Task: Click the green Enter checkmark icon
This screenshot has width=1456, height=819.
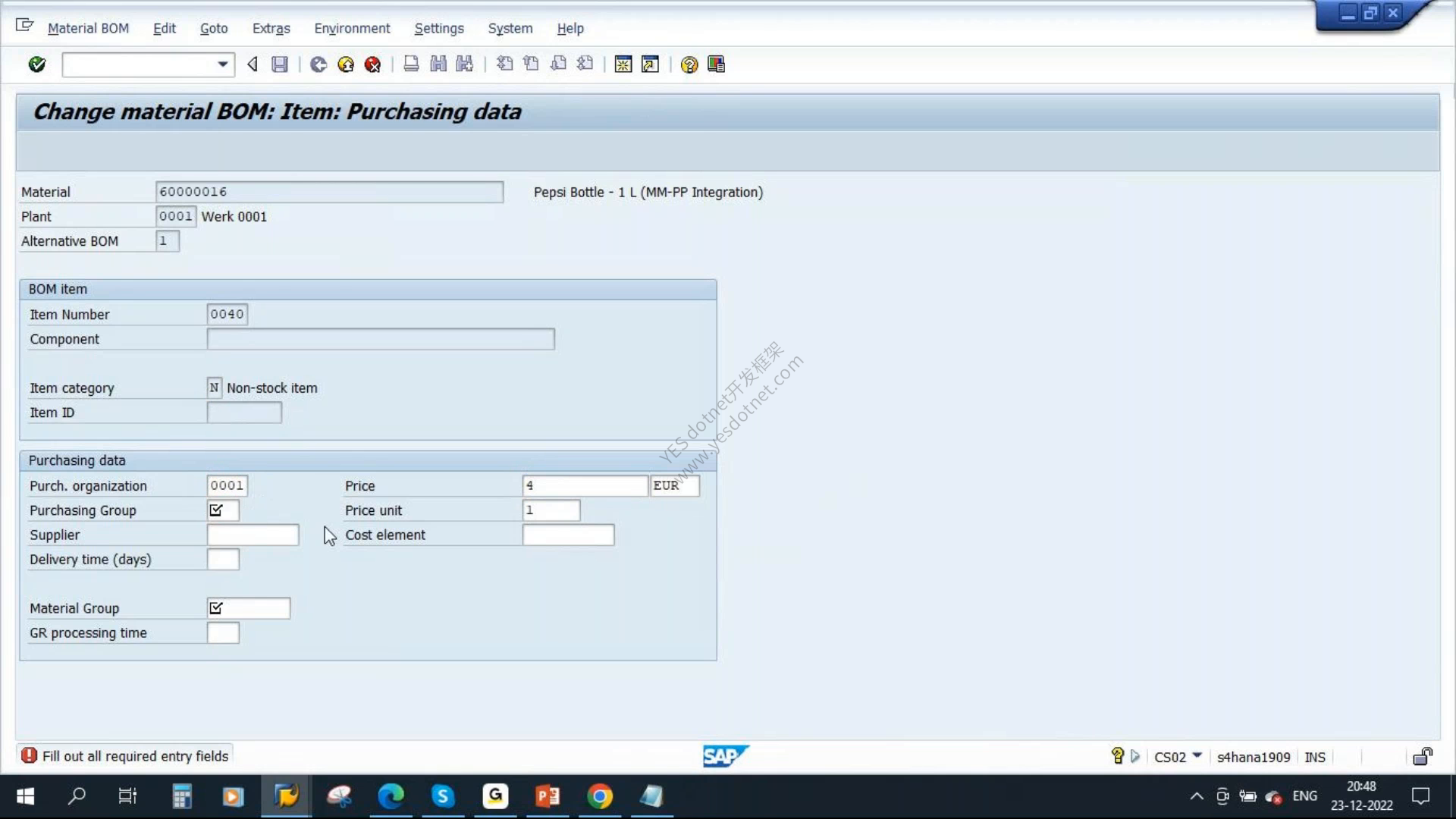Action: tap(36, 64)
